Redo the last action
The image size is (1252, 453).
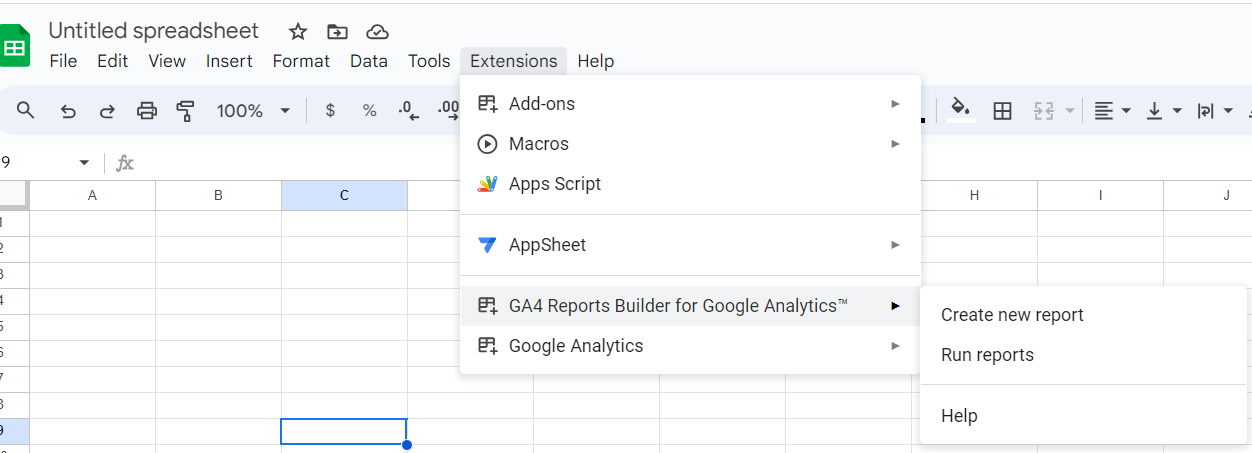pyautogui.click(x=107, y=111)
